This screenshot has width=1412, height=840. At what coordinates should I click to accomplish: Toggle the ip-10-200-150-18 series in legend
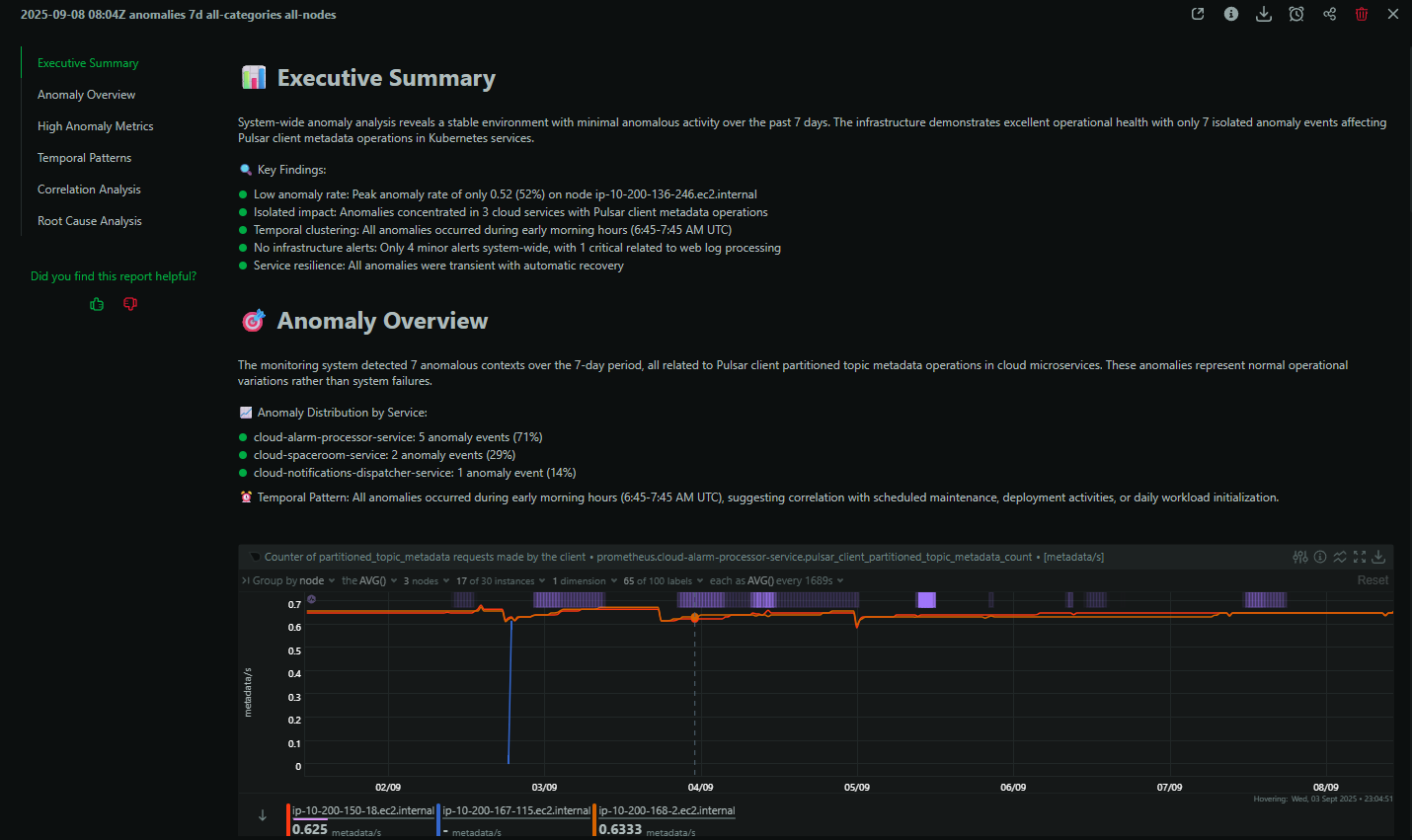tap(361, 810)
